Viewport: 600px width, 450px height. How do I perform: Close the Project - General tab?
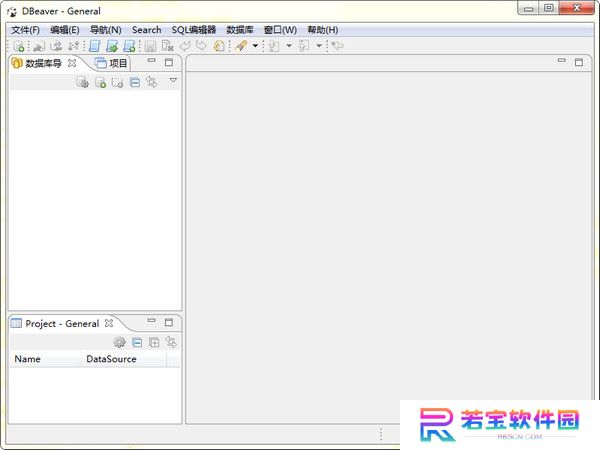(x=109, y=323)
